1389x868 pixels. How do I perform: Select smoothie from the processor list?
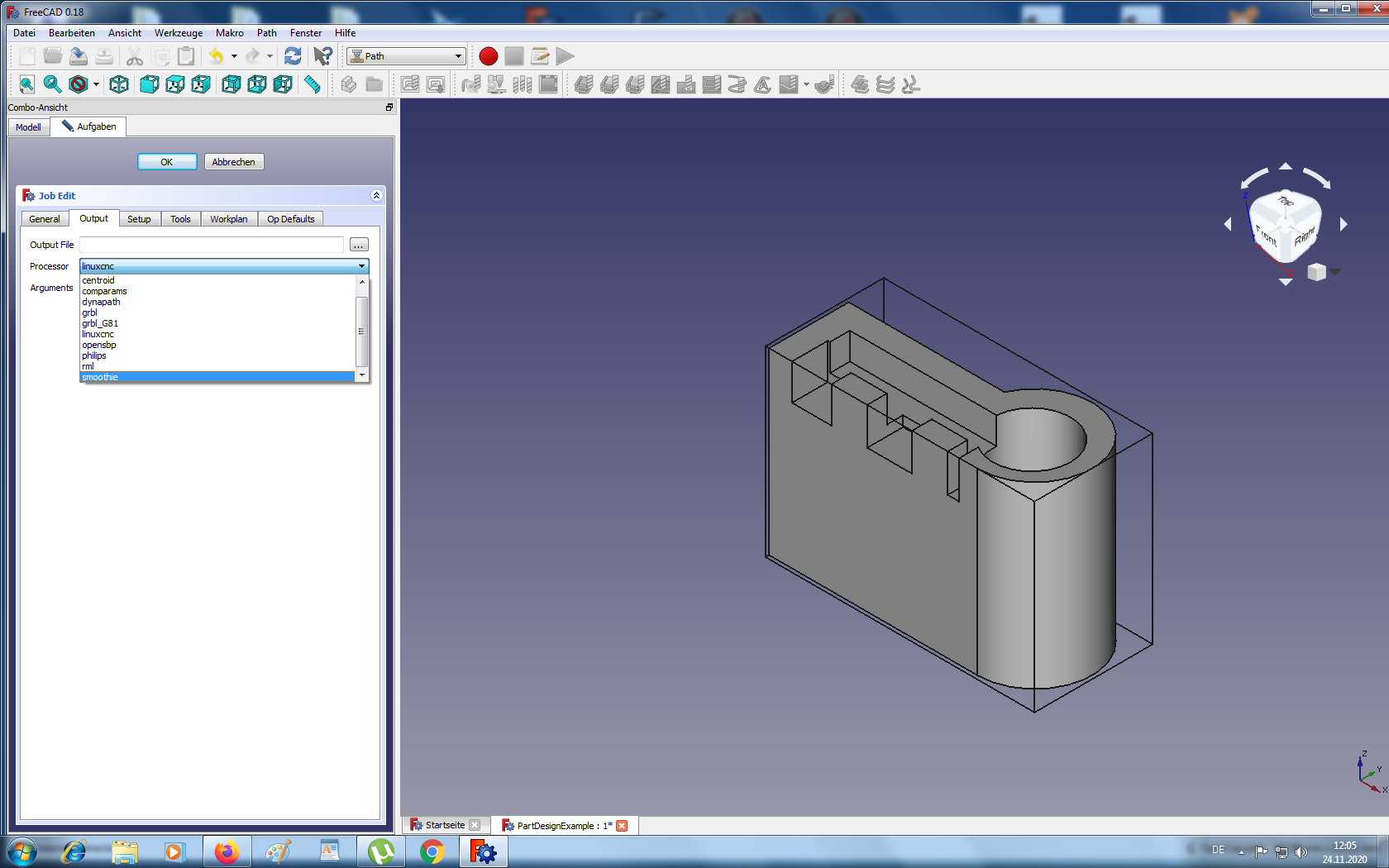pos(100,377)
